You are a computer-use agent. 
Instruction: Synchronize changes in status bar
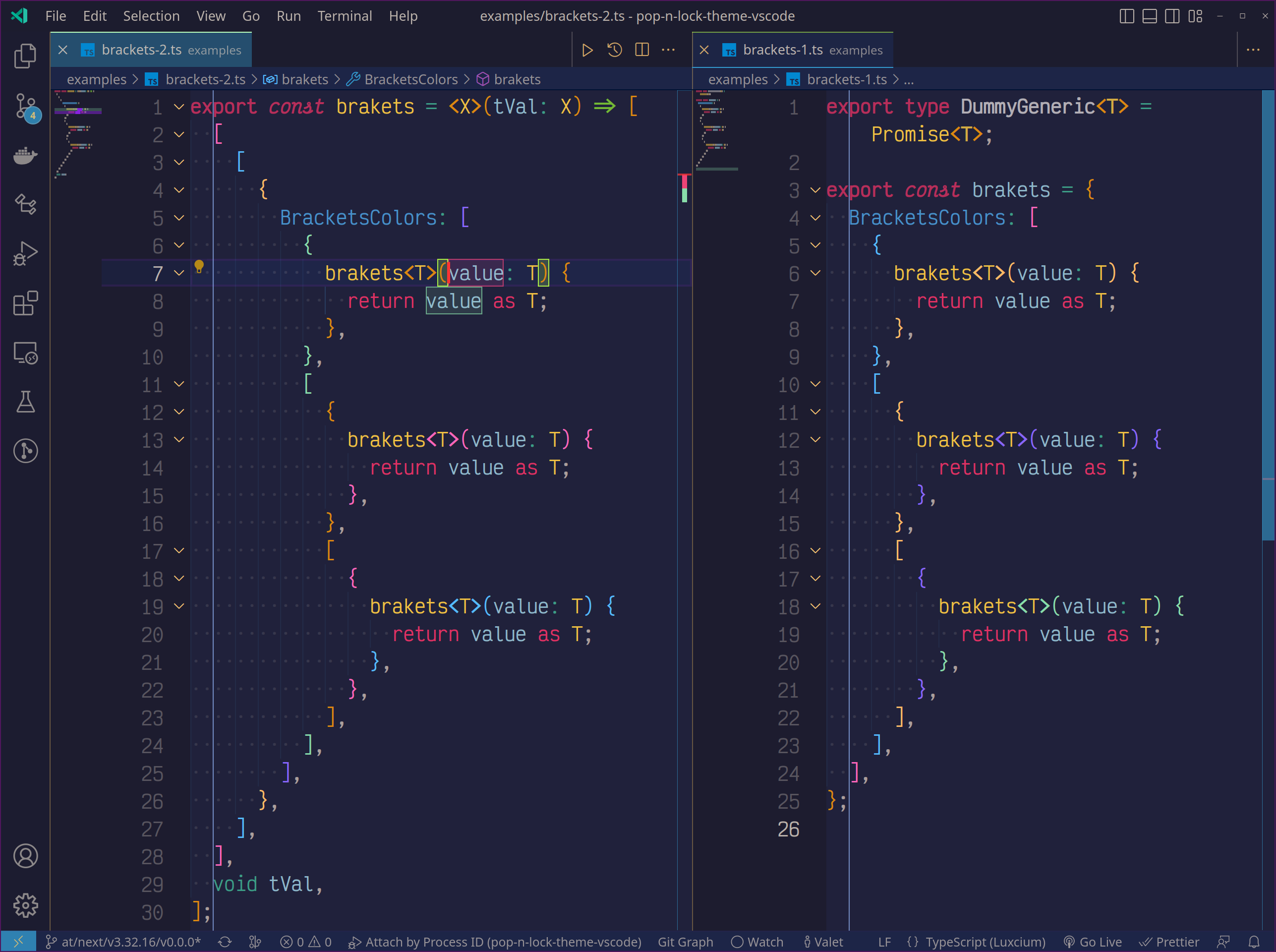click(225, 942)
